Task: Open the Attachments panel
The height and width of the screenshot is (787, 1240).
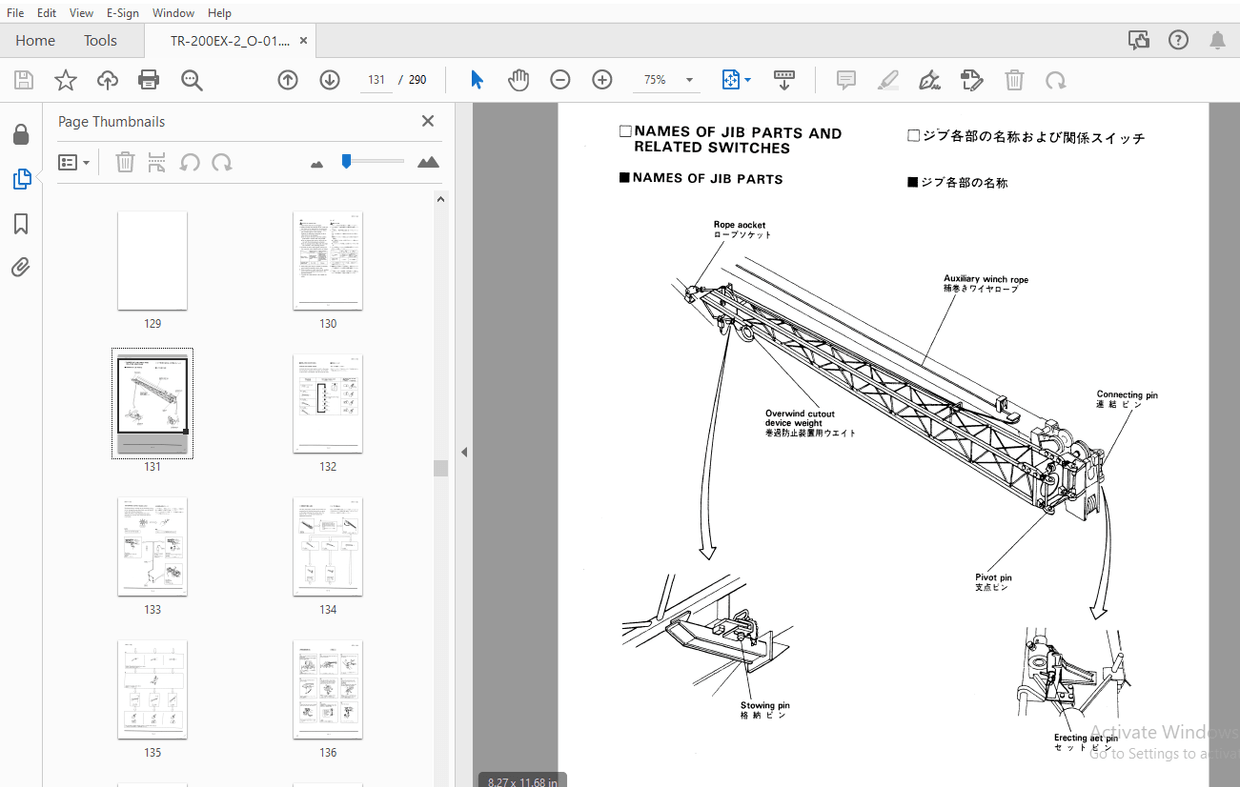Action: (x=21, y=267)
